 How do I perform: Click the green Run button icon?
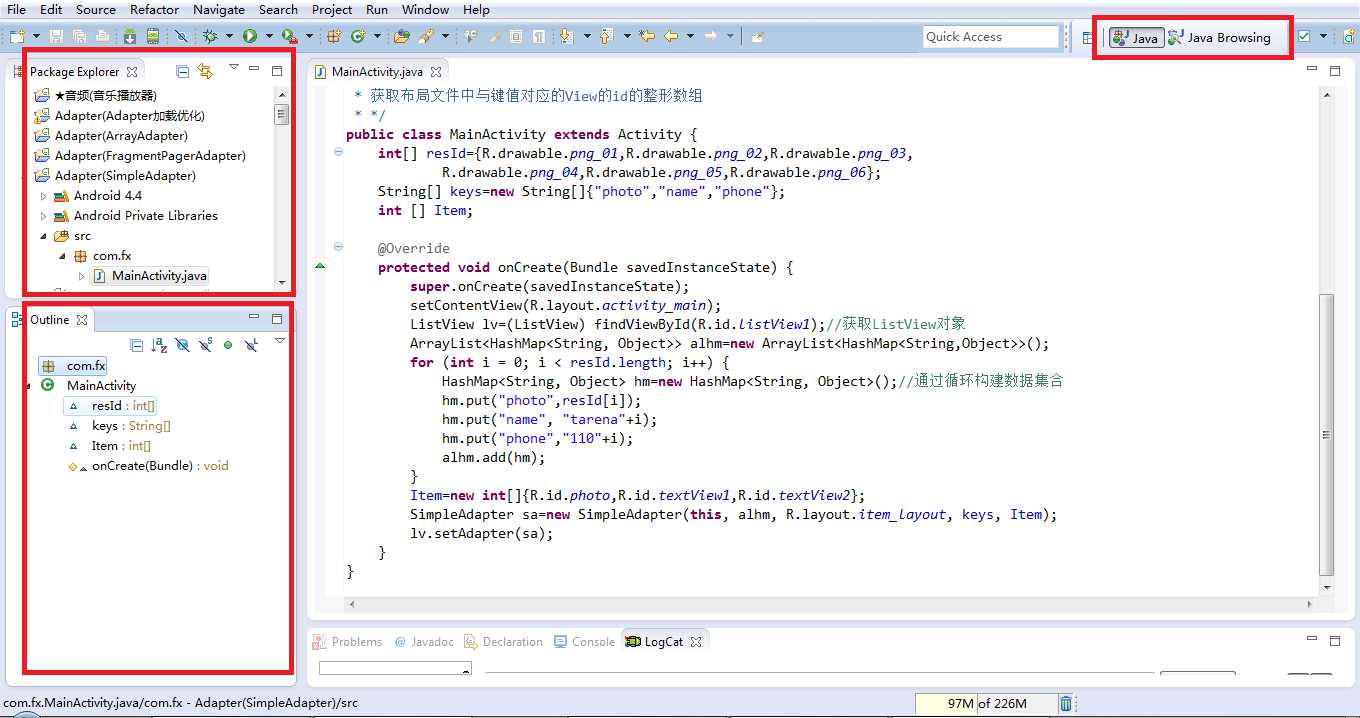249,36
